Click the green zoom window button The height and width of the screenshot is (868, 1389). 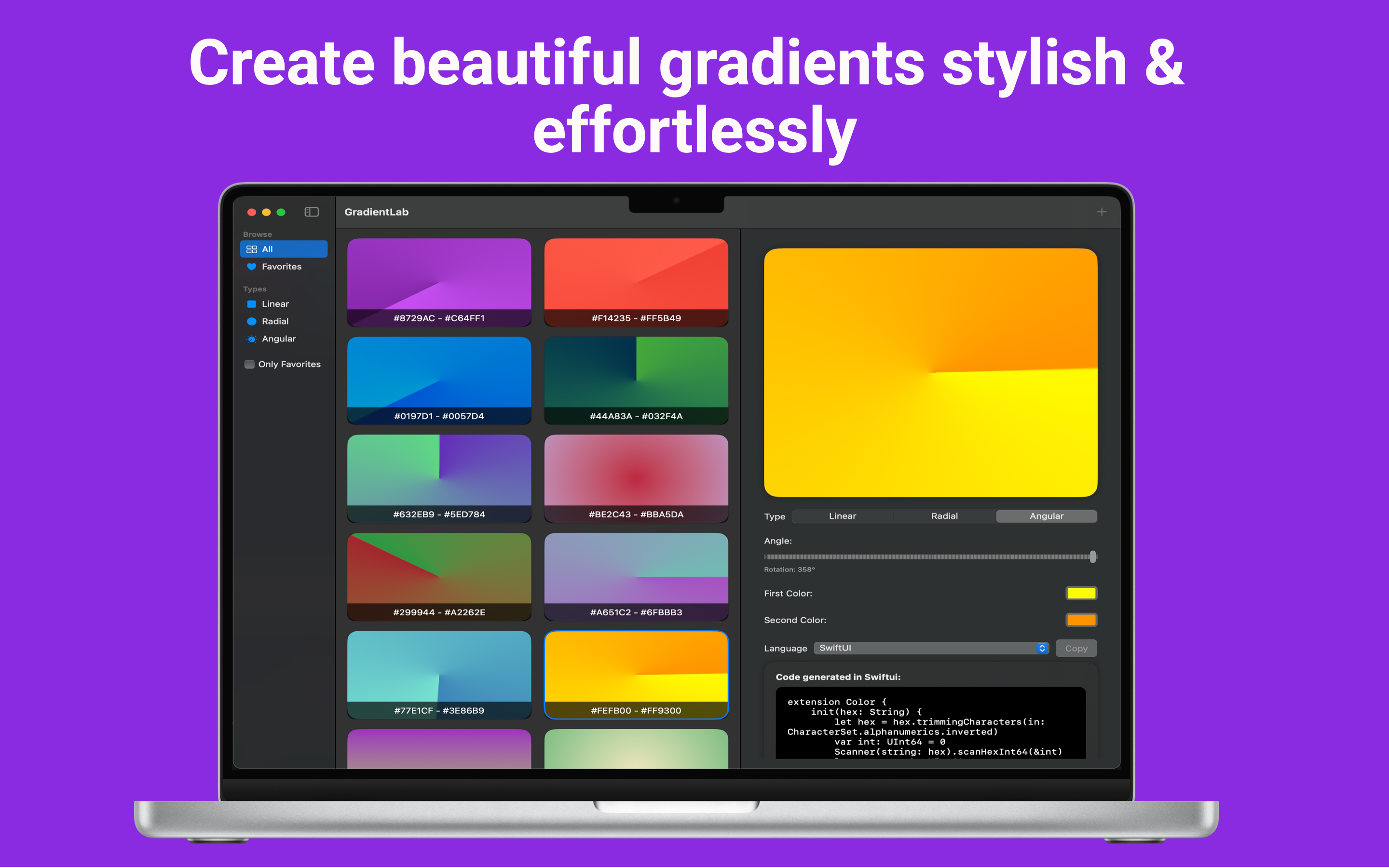pos(281,212)
